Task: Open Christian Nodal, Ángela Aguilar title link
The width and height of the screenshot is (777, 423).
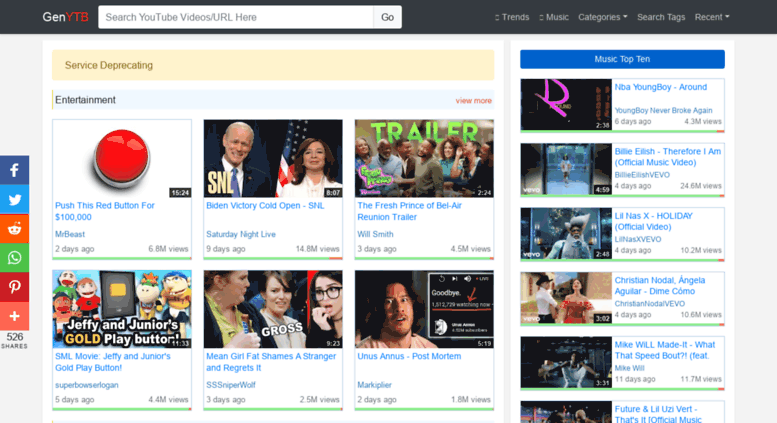Action: click(660, 286)
